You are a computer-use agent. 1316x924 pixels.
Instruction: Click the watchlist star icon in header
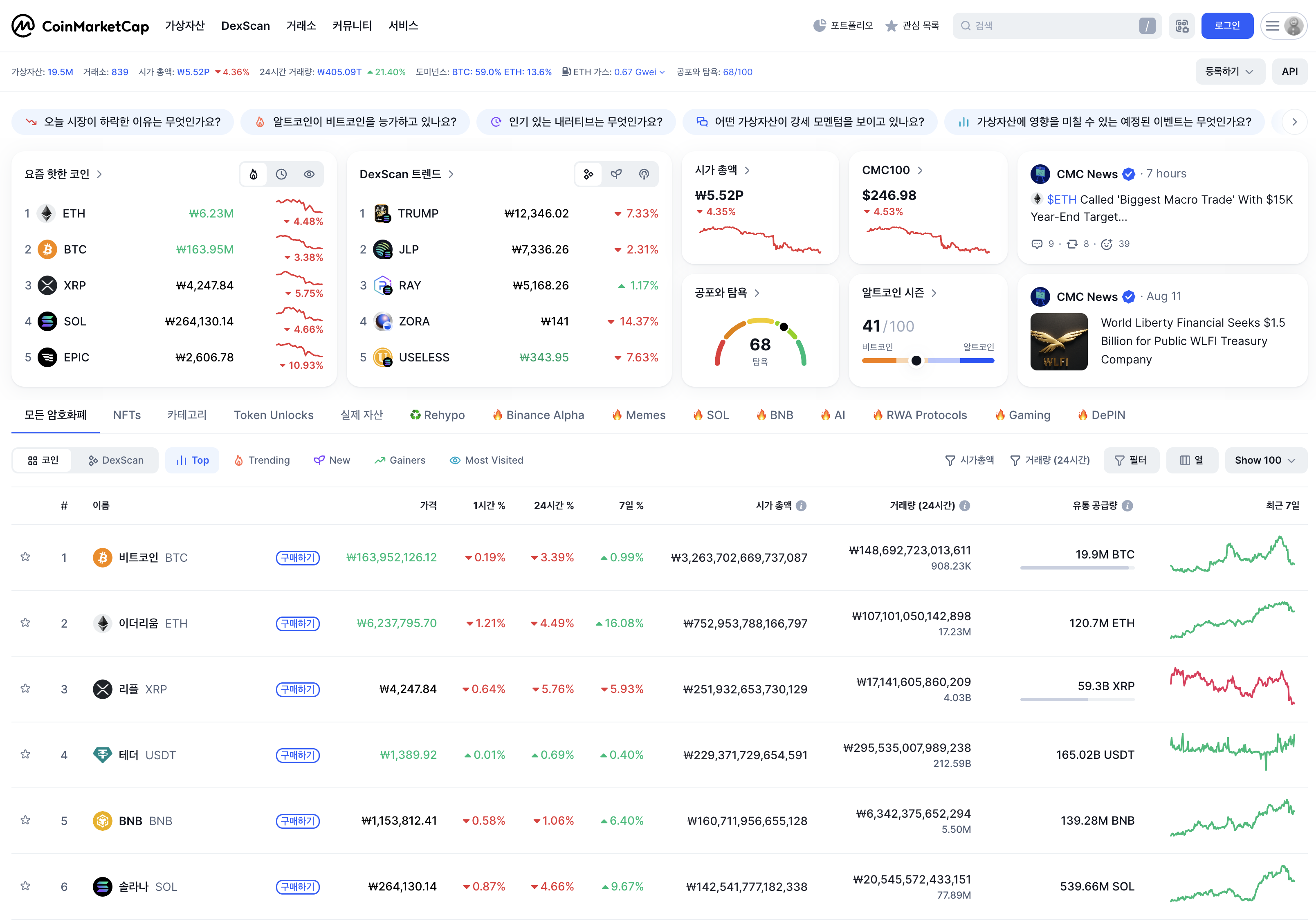[891, 26]
